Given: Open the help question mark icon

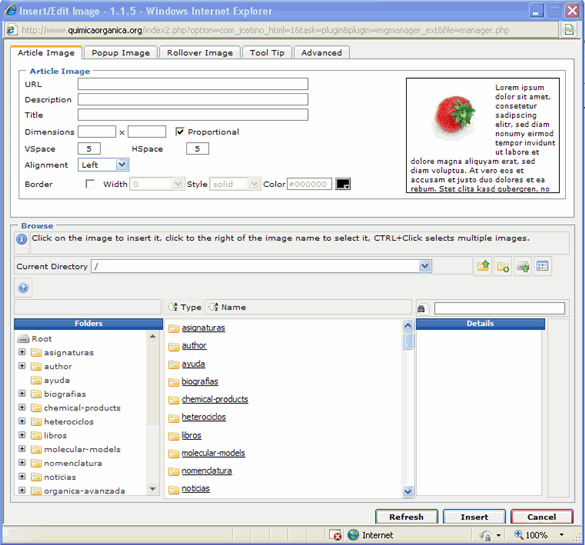Looking at the screenshot, I should click(23, 288).
